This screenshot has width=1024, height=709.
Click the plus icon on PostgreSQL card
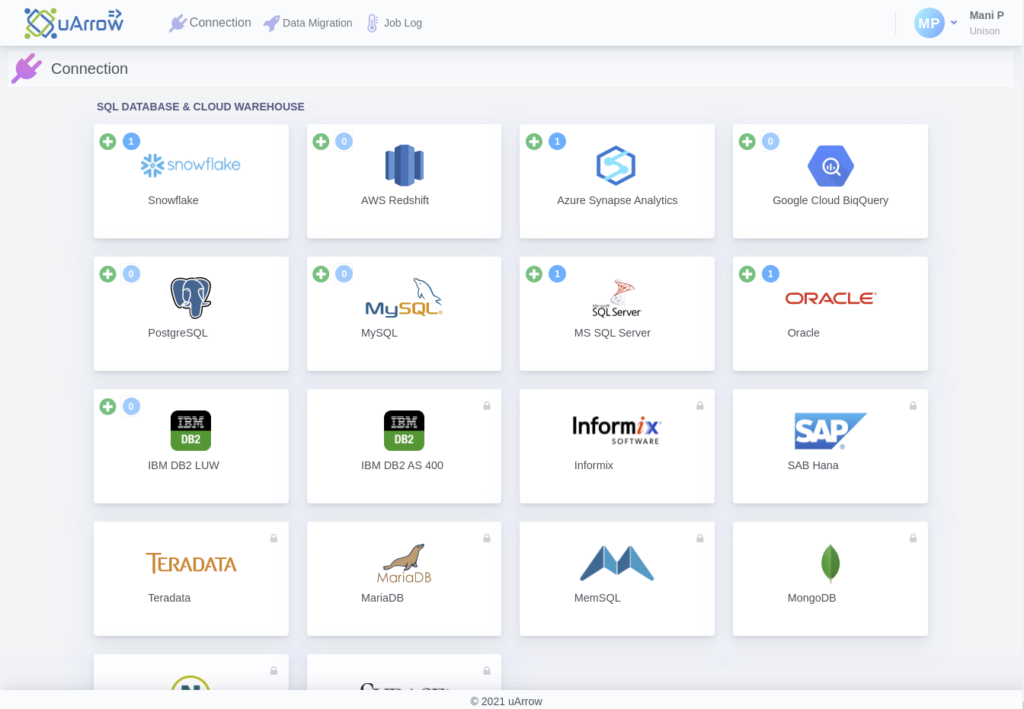click(x=108, y=273)
